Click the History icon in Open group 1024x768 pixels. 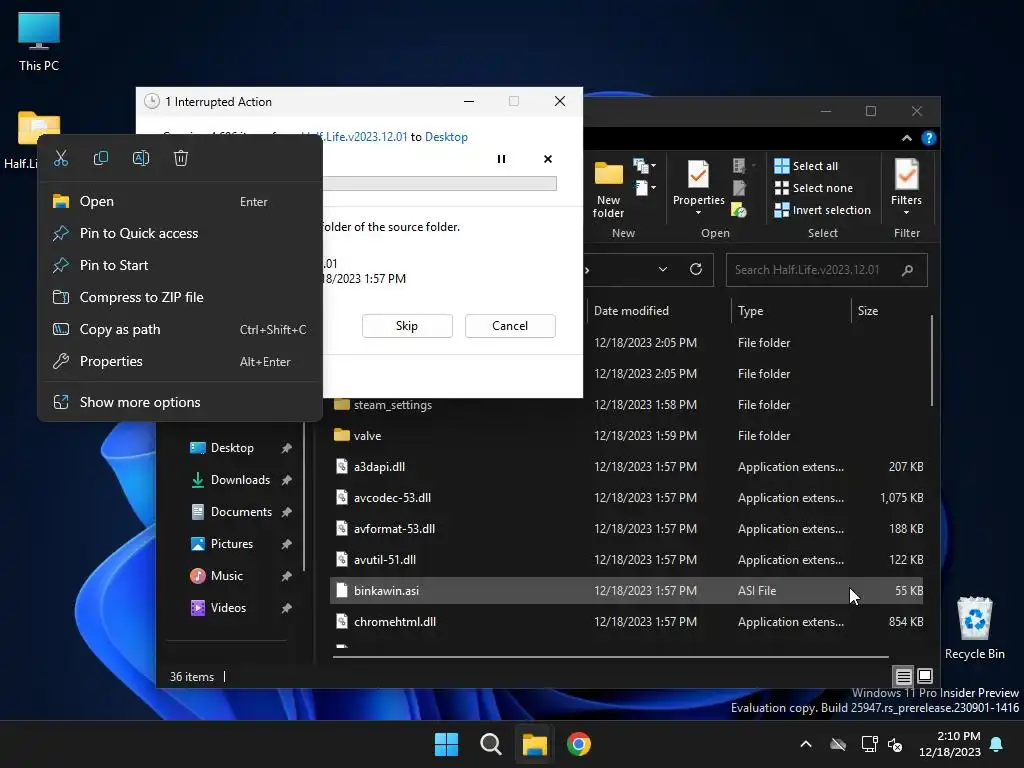tap(739, 210)
